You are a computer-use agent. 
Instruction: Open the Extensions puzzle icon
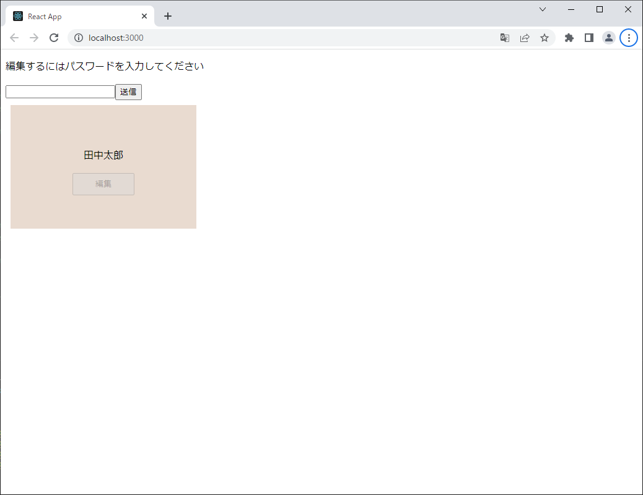coord(569,38)
